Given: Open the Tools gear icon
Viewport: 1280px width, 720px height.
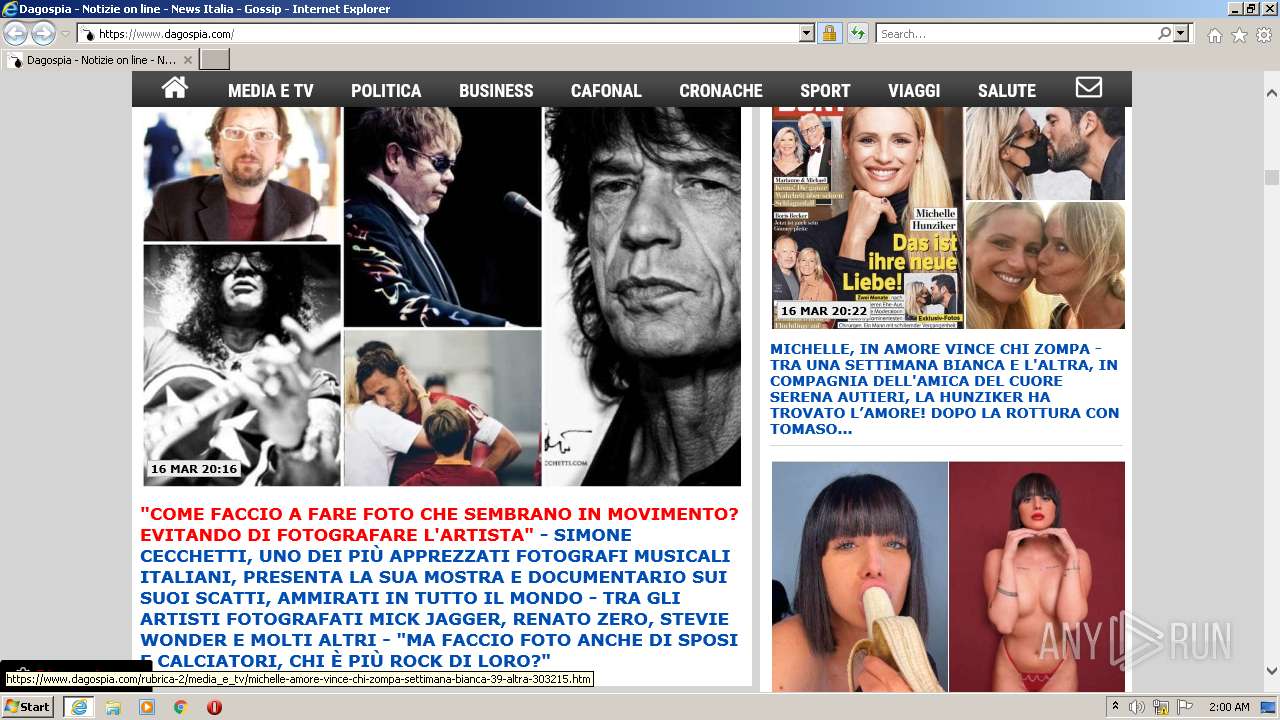Looking at the screenshot, I should tap(1264, 35).
